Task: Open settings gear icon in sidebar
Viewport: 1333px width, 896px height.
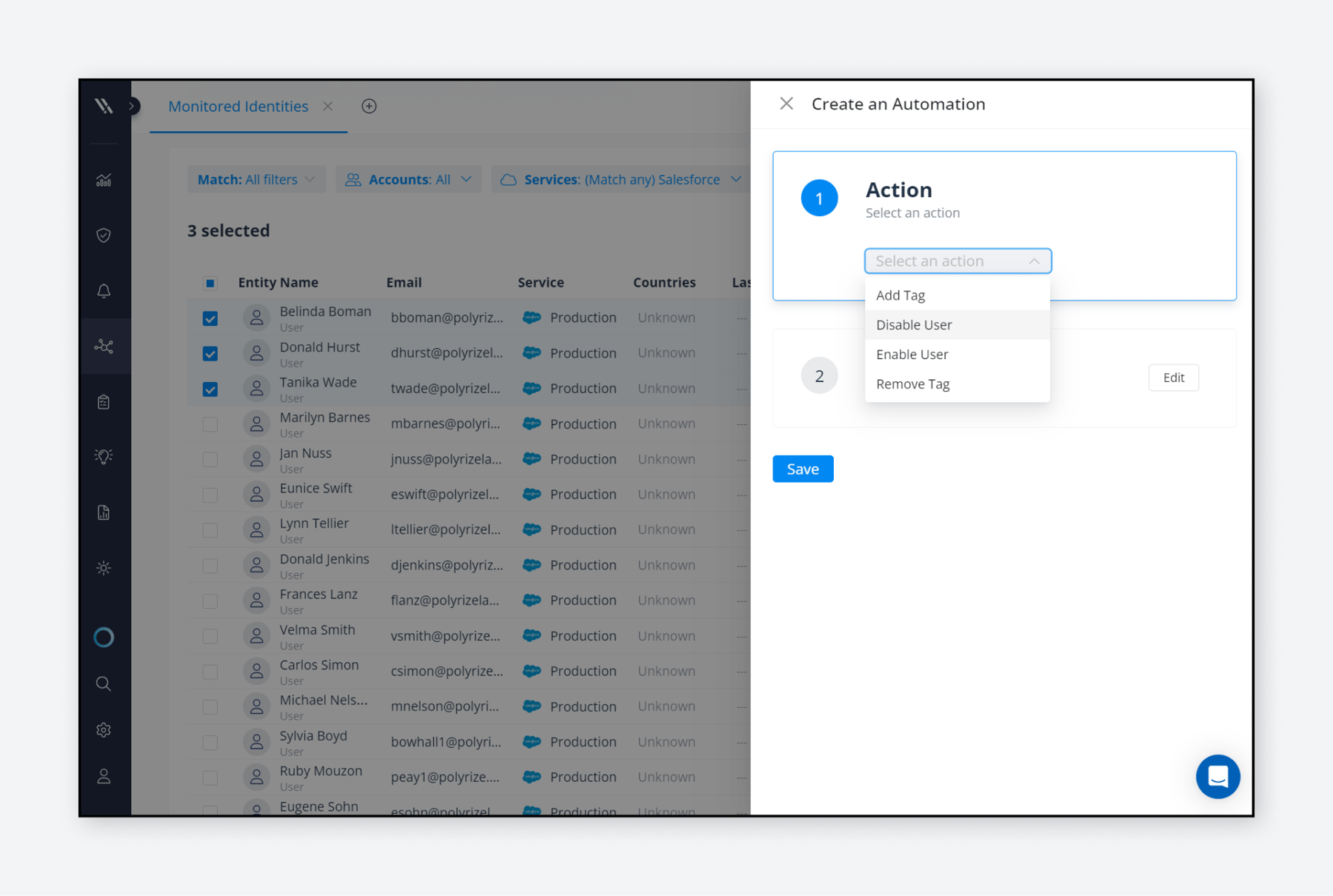Action: [x=104, y=730]
